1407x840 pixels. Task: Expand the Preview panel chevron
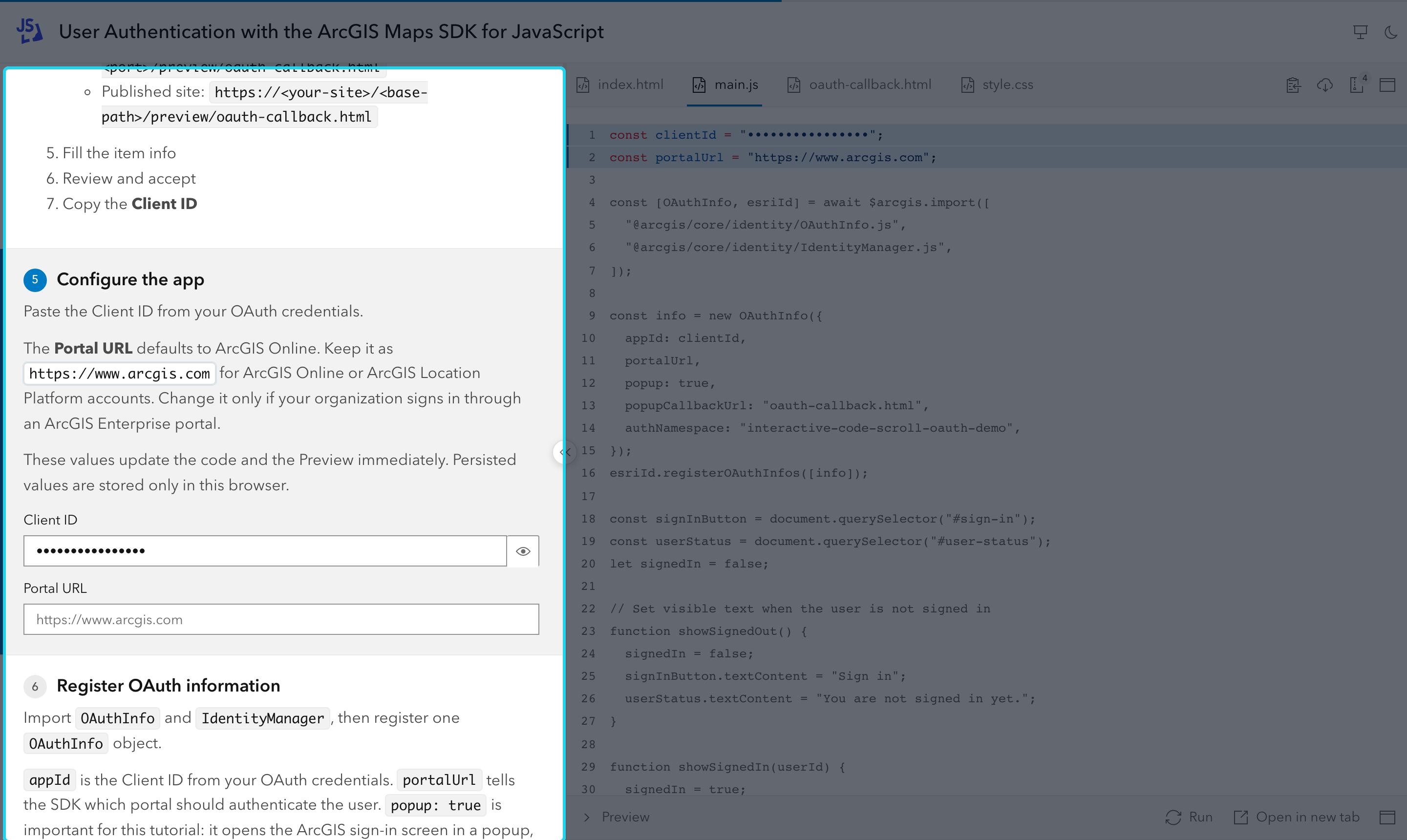587,817
